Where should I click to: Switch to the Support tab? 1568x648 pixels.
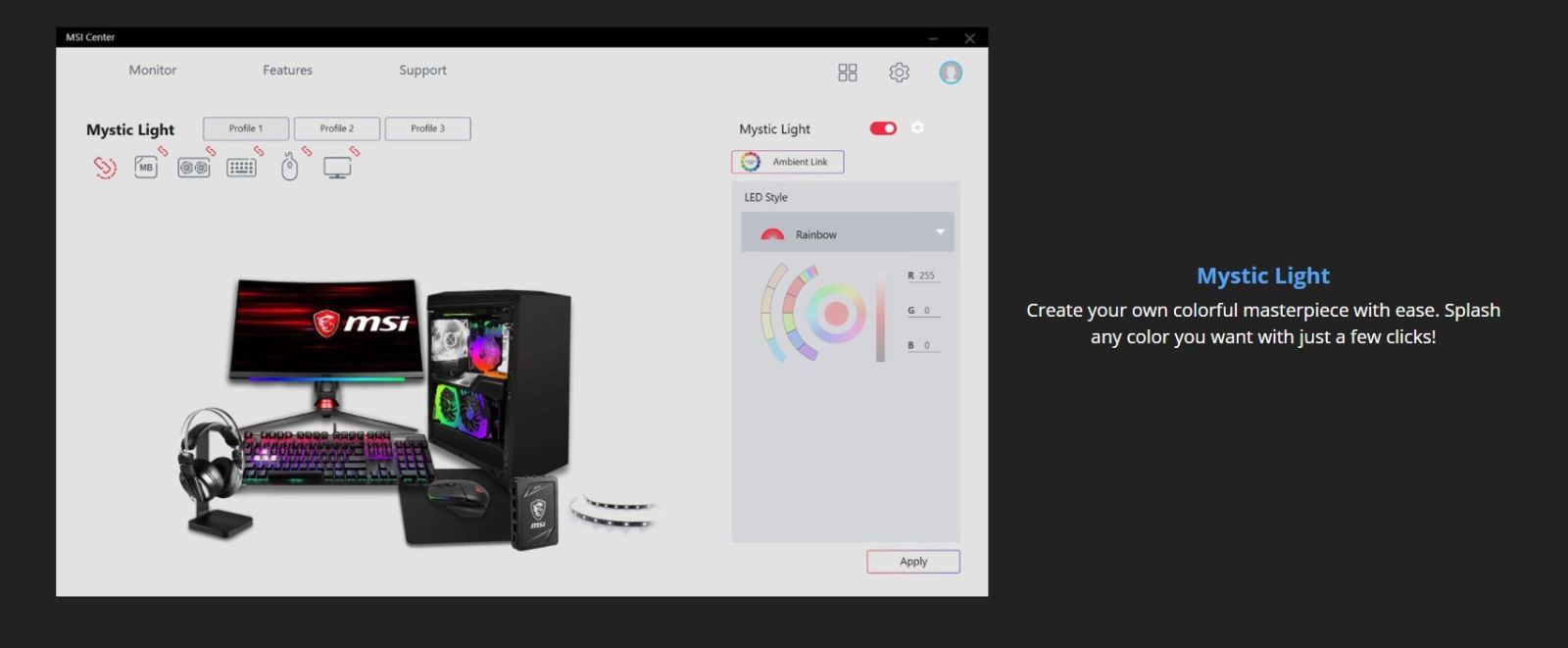coord(422,71)
